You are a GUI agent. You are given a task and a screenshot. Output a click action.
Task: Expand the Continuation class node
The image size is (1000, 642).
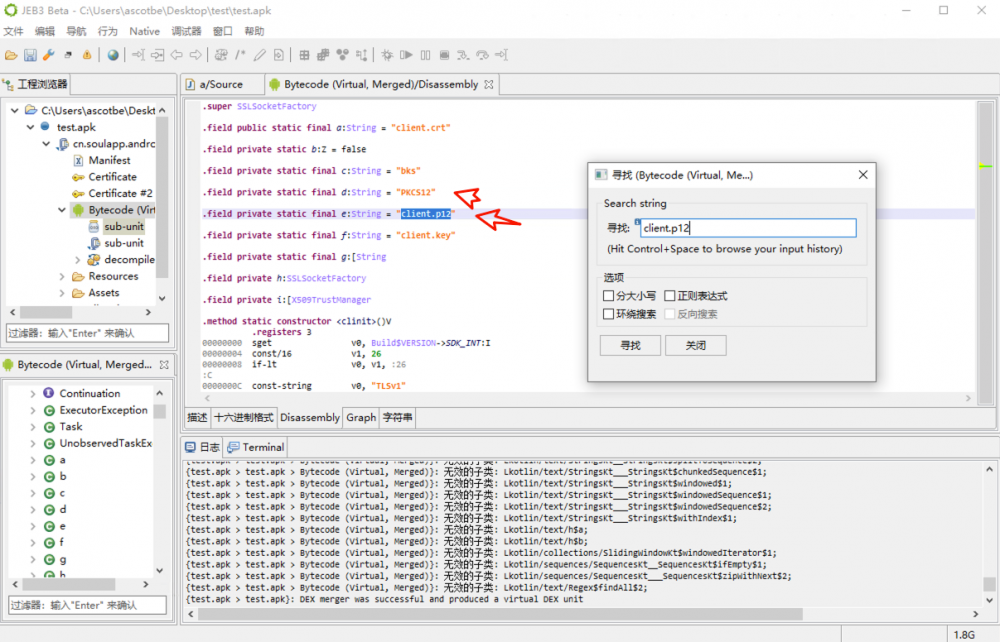coord(32,394)
